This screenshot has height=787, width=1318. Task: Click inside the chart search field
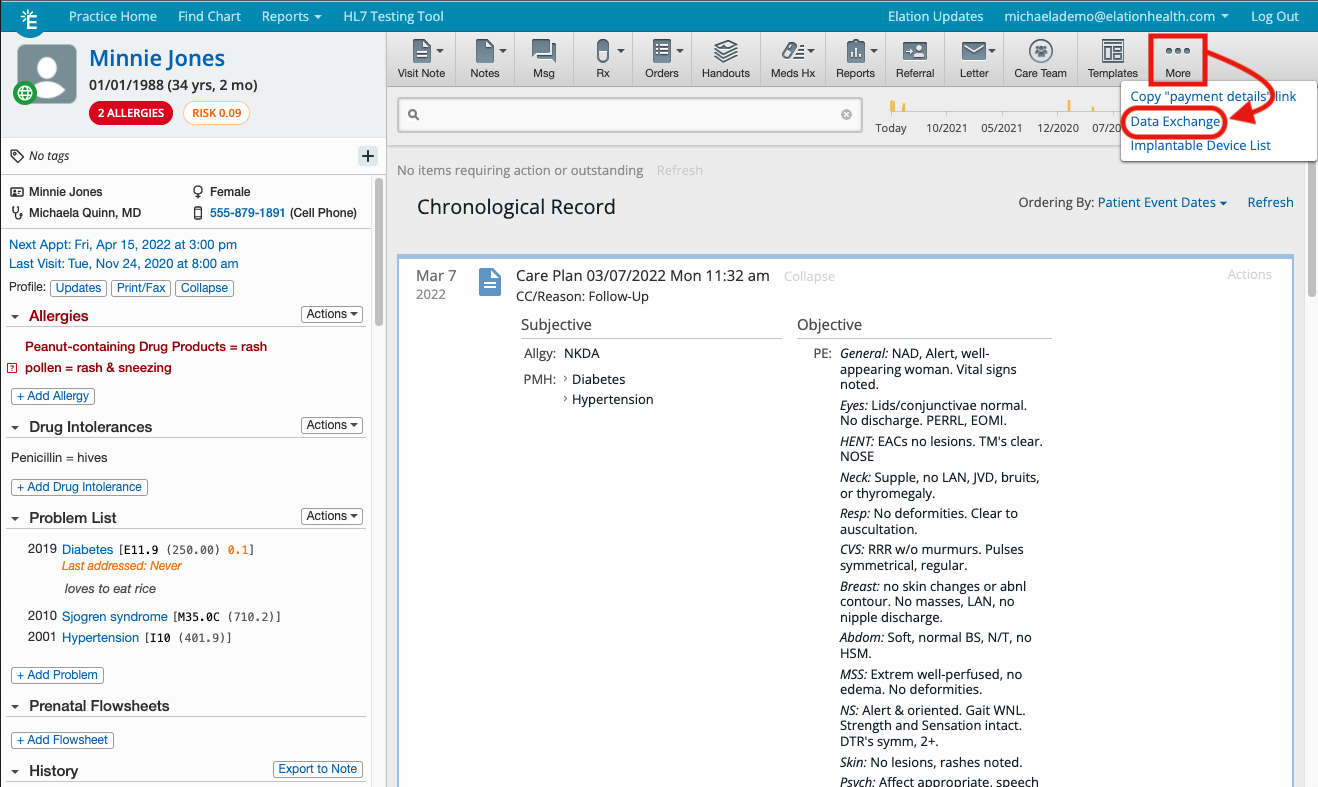[630, 114]
